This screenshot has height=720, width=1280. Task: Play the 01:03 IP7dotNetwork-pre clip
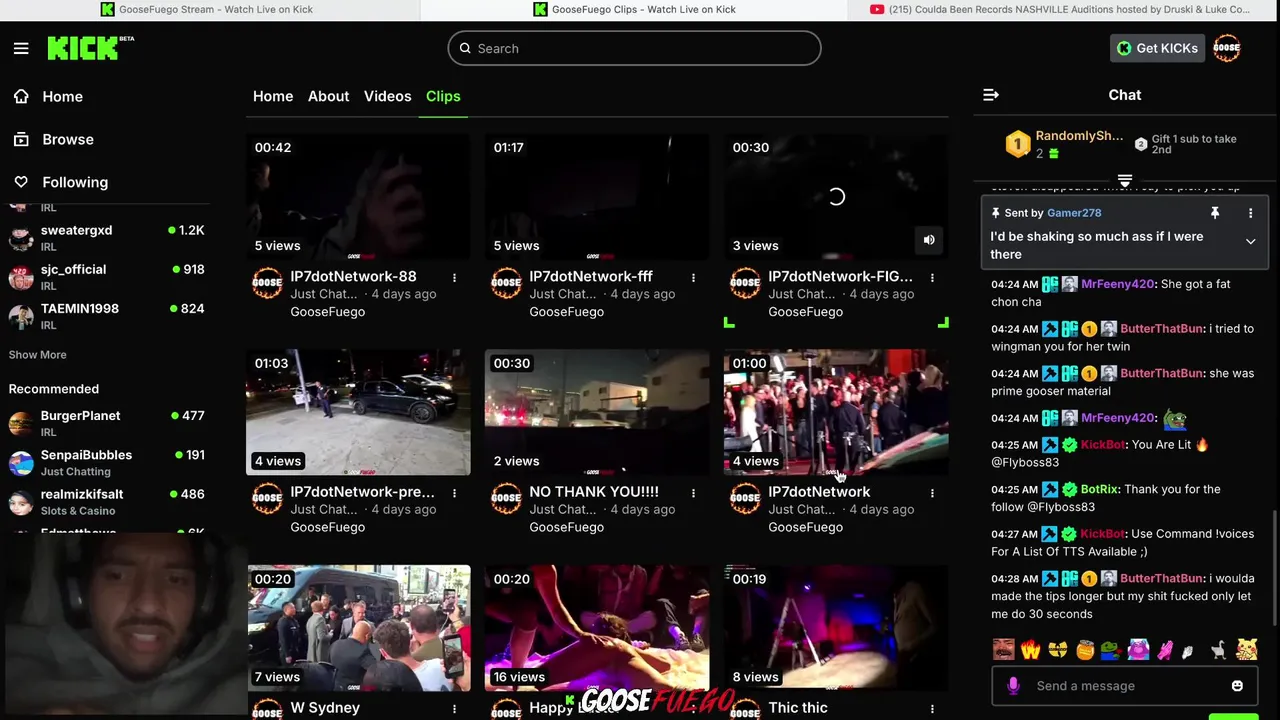(x=358, y=412)
